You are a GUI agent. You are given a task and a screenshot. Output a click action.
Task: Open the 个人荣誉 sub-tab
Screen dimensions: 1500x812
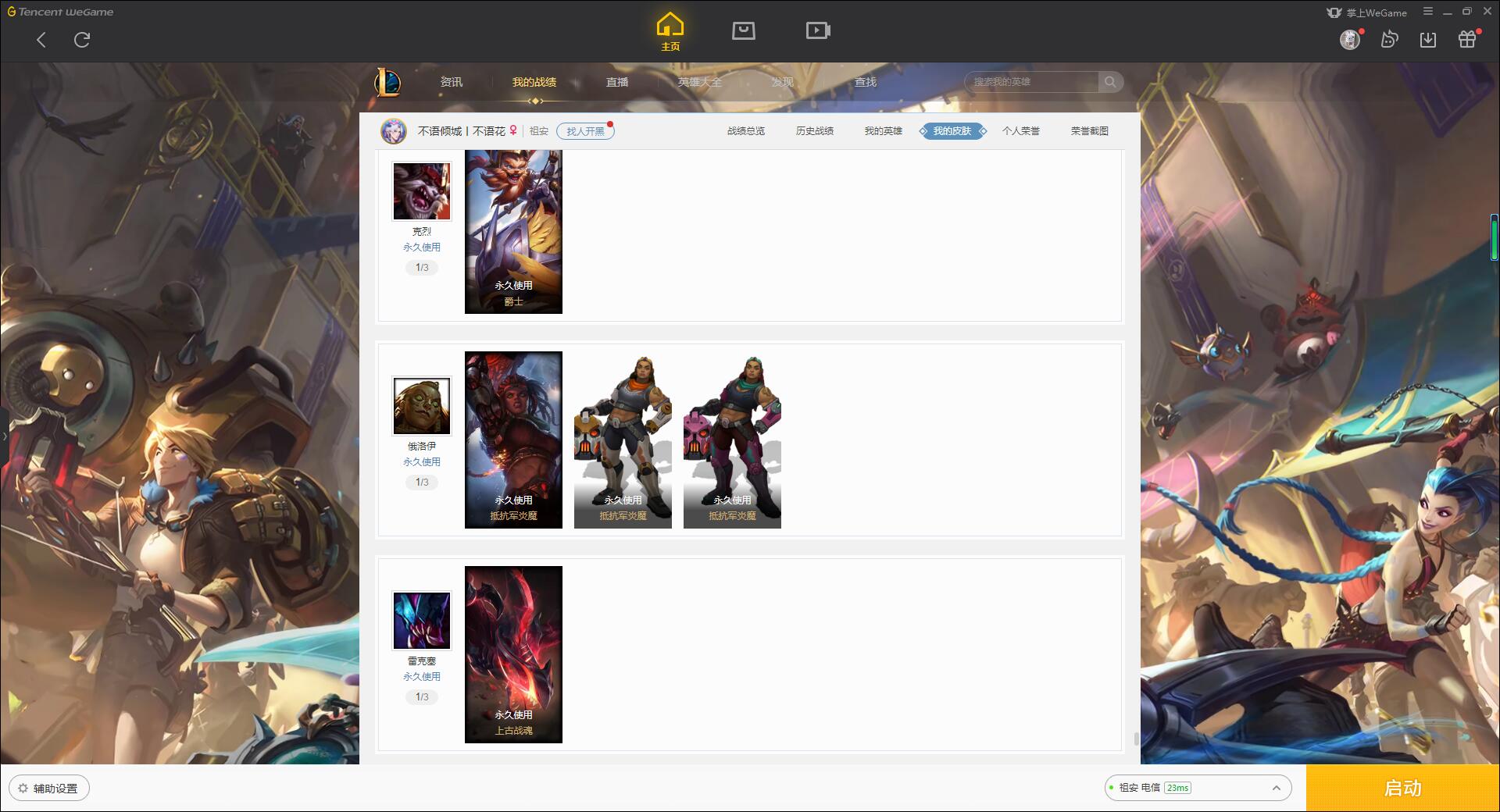pyautogui.click(x=1021, y=131)
